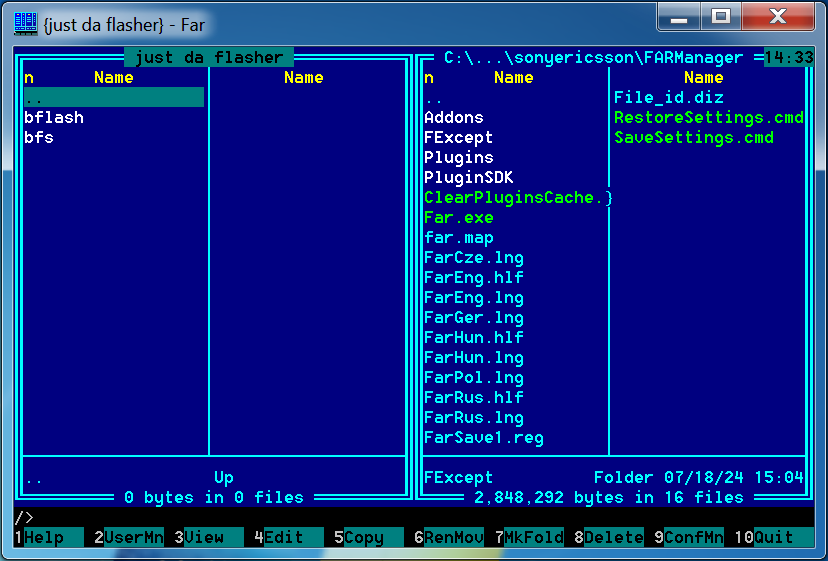Click the 6RenMov function key
828x561 pixels.
coord(449,537)
